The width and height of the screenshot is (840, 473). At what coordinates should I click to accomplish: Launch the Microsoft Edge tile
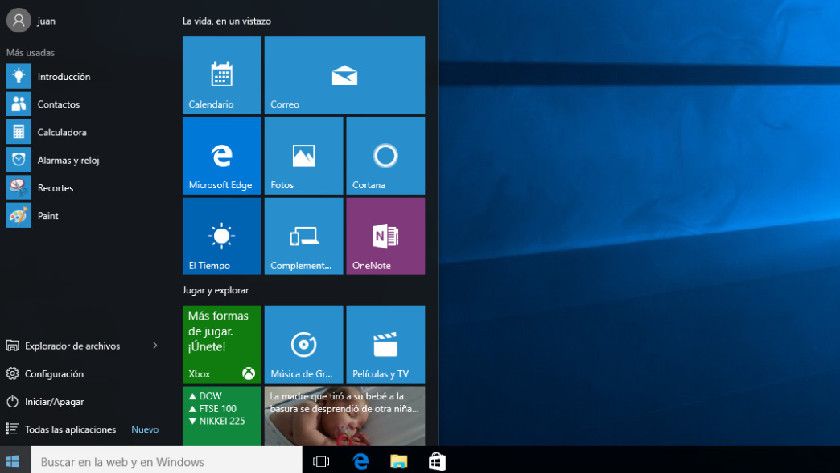click(222, 156)
